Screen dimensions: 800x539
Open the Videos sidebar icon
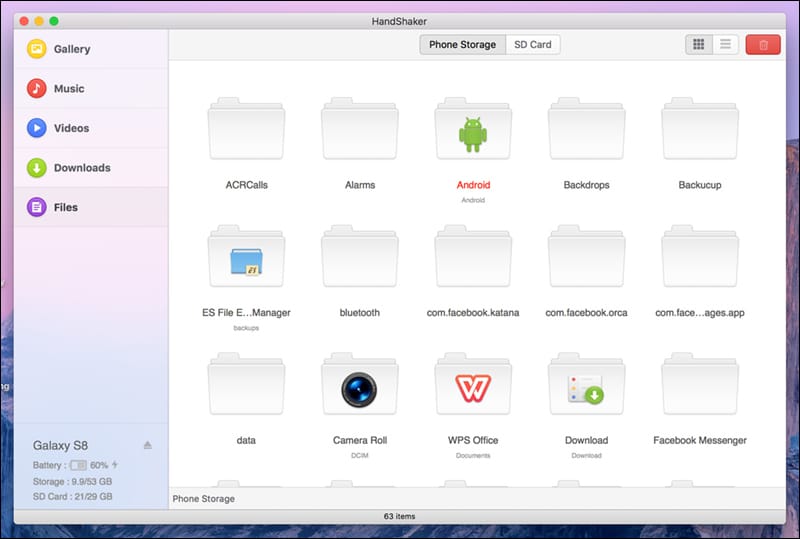point(37,128)
